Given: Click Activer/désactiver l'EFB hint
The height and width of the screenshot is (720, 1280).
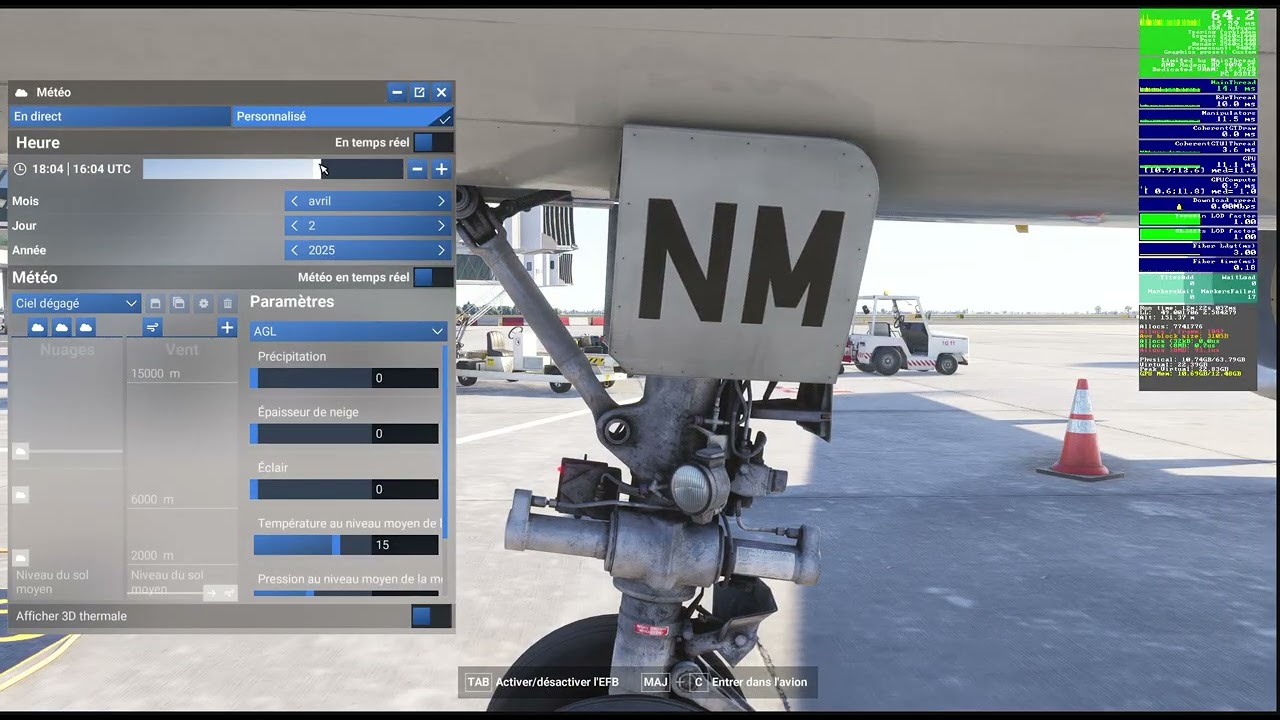Looking at the screenshot, I should (x=557, y=682).
